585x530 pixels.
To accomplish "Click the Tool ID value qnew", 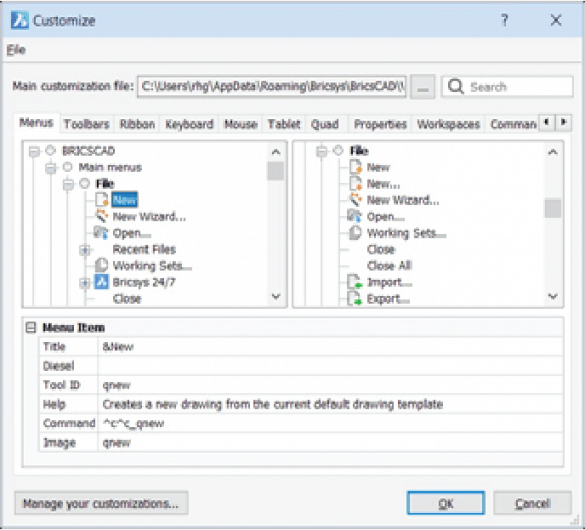I will point(116,385).
